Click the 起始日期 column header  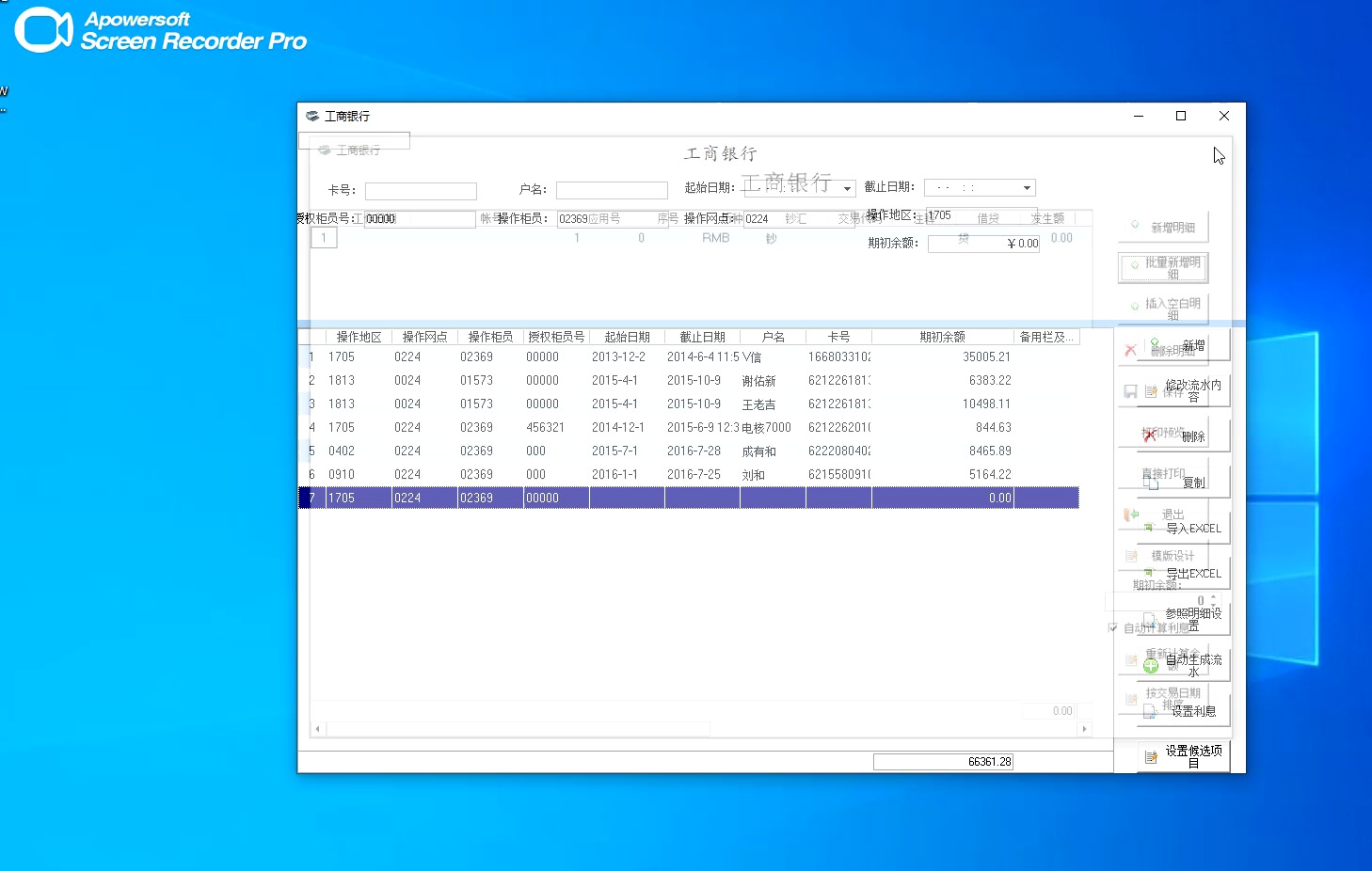(628, 337)
